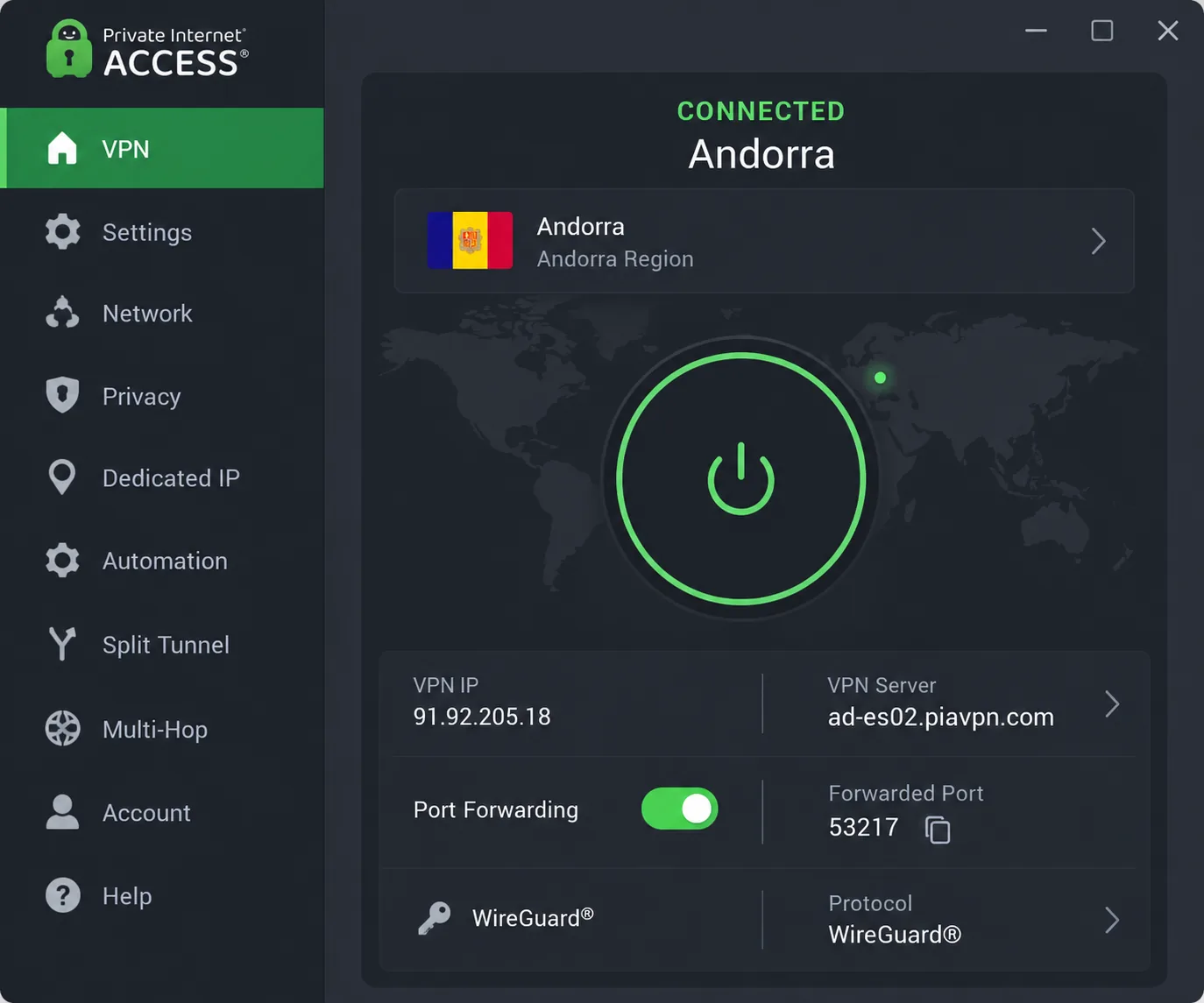
Task: Open the Automation section label
Action: coord(165,561)
